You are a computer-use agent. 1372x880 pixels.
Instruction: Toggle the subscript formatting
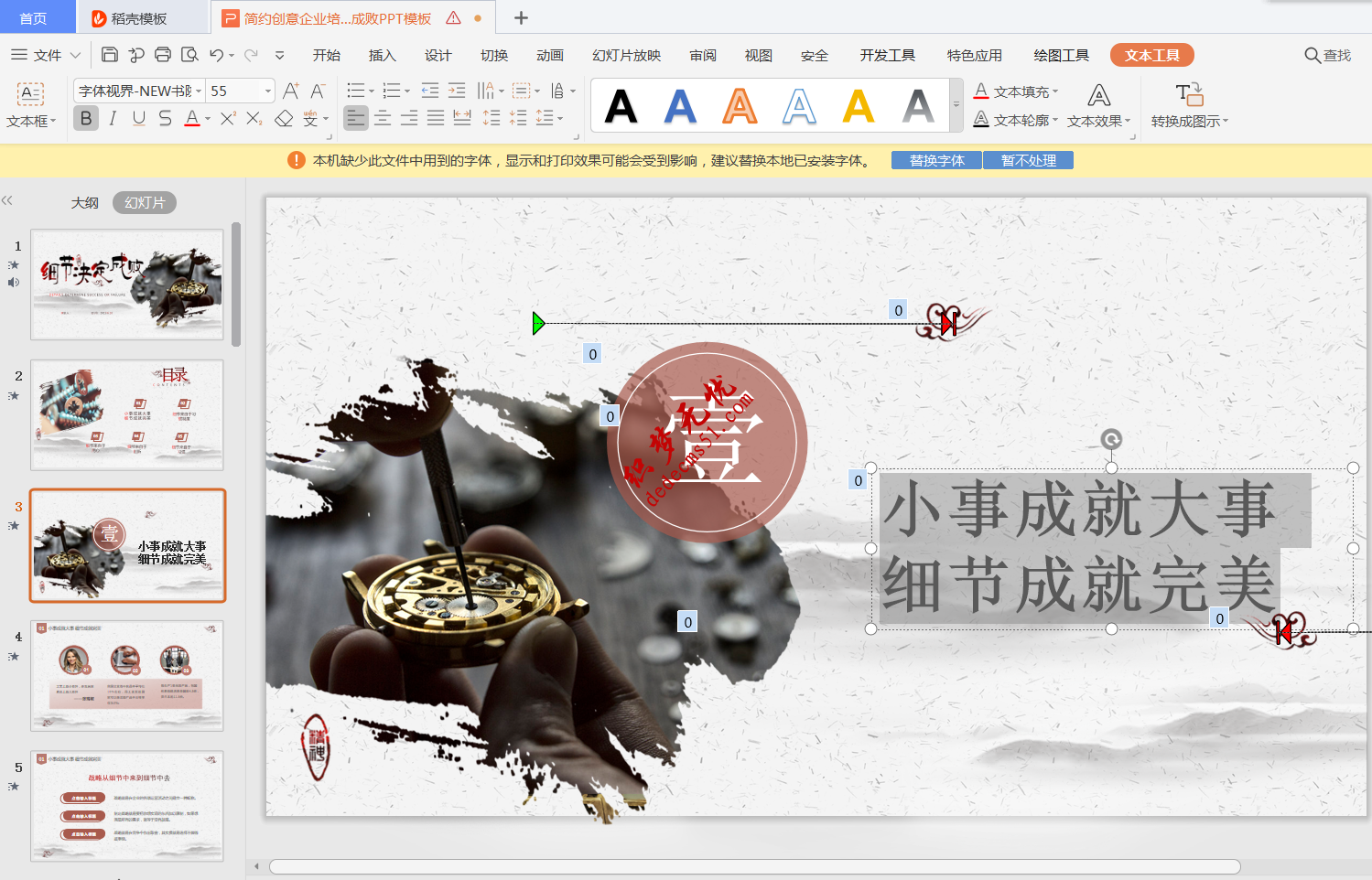[254, 118]
